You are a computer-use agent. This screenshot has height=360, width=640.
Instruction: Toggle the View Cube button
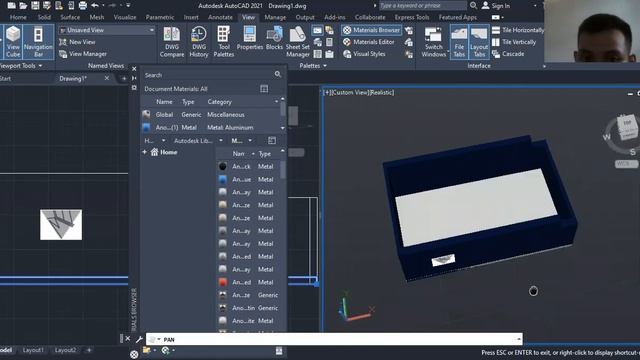click(x=13, y=42)
